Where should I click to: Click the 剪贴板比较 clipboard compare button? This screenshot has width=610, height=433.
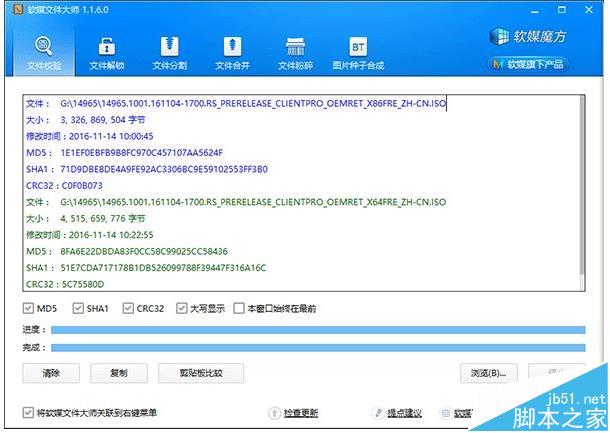pyautogui.click(x=201, y=373)
